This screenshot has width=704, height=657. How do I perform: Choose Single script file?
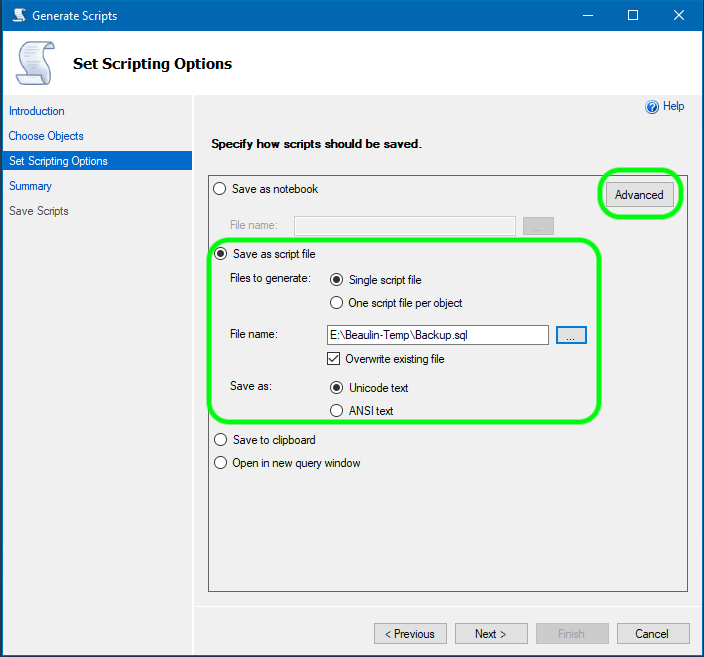pyautogui.click(x=336, y=280)
